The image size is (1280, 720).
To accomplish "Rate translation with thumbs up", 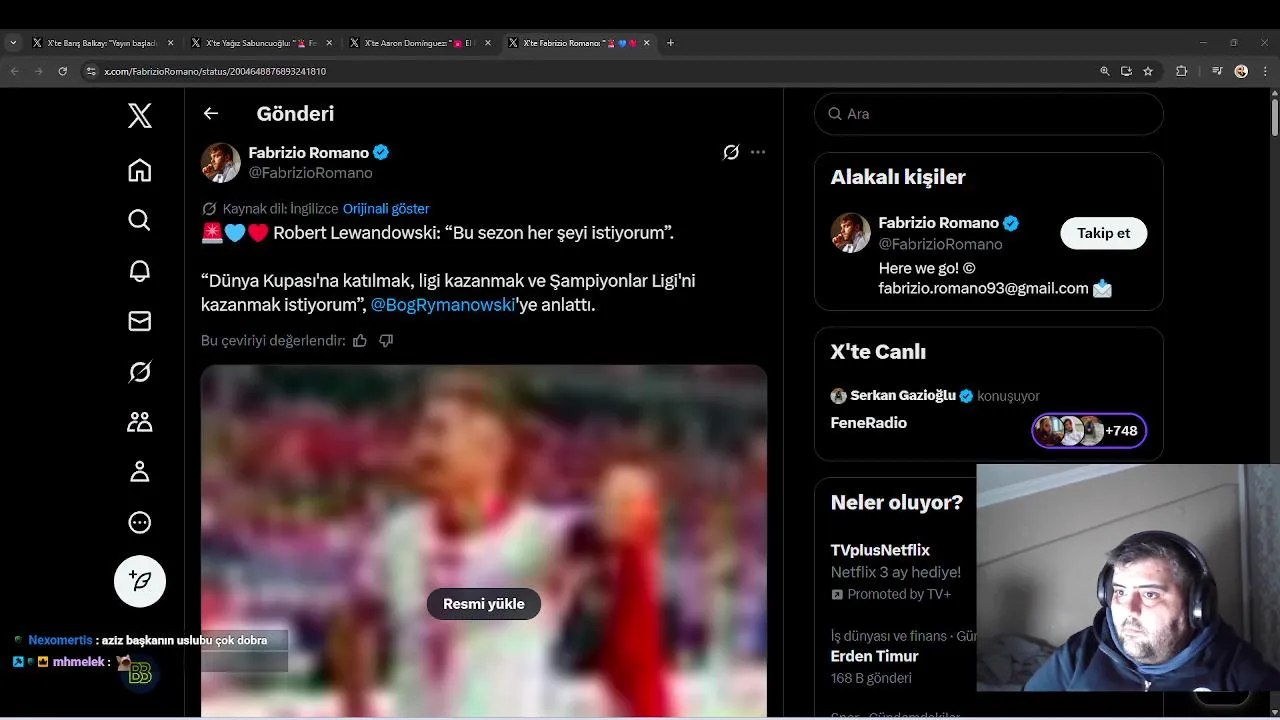I will (x=360, y=341).
